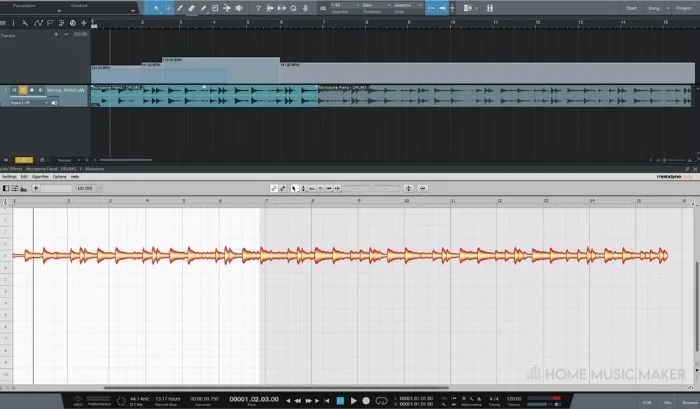Select the Mute tool in top toolbar
This screenshot has height=409, width=700.
pyautogui.click(x=215, y=8)
